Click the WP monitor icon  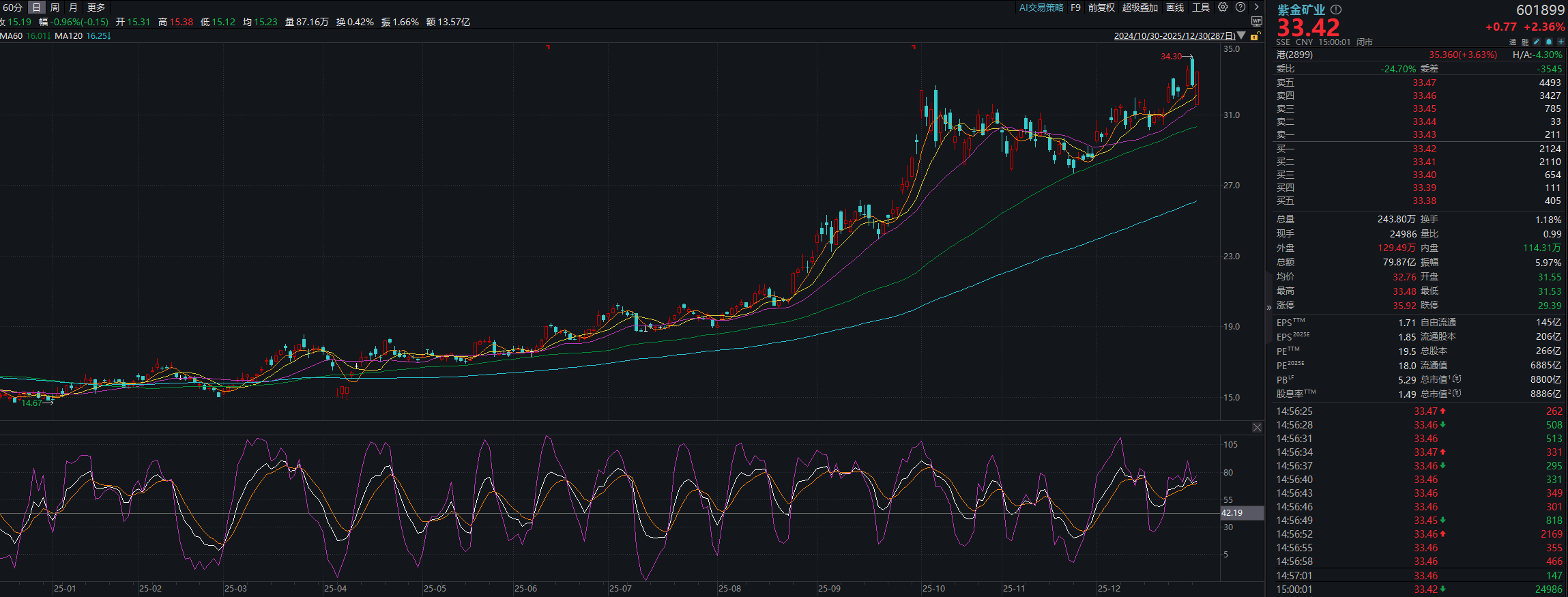click(x=1257, y=22)
